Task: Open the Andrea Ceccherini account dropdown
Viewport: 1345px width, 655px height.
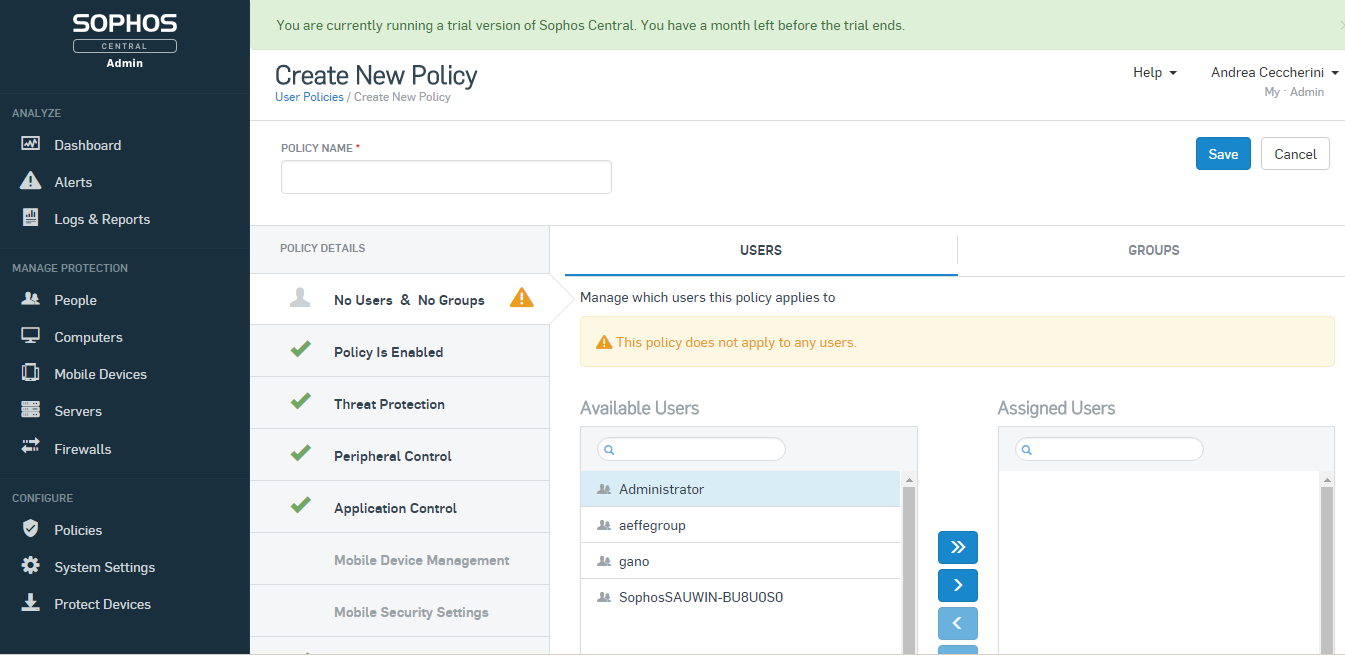Action: point(1274,72)
